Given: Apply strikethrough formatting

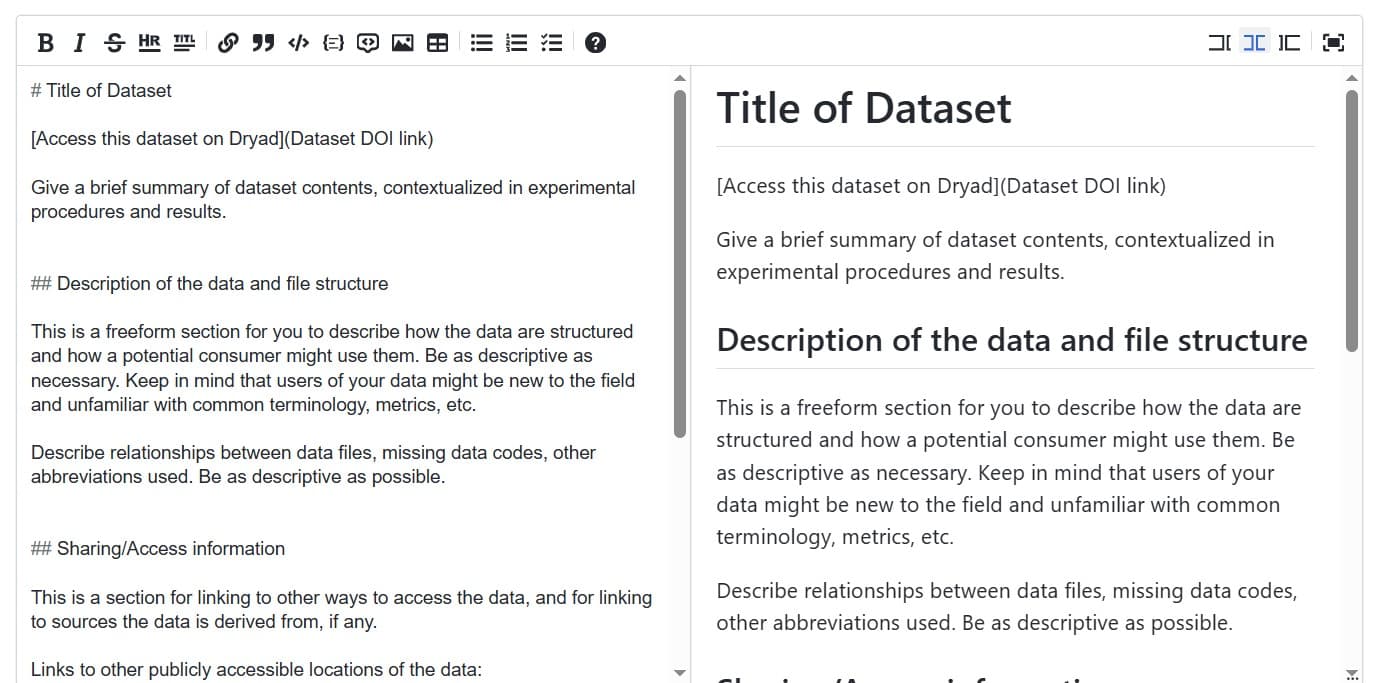Looking at the screenshot, I should pyautogui.click(x=115, y=42).
